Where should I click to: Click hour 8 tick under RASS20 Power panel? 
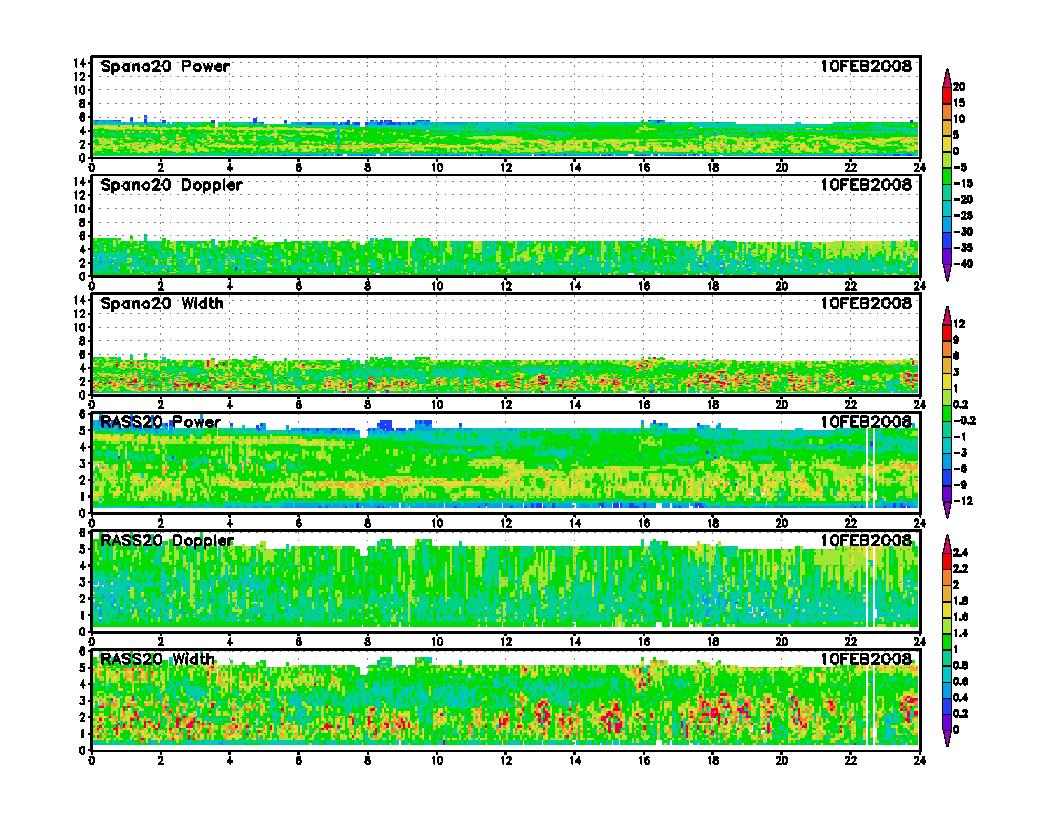click(x=368, y=523)
